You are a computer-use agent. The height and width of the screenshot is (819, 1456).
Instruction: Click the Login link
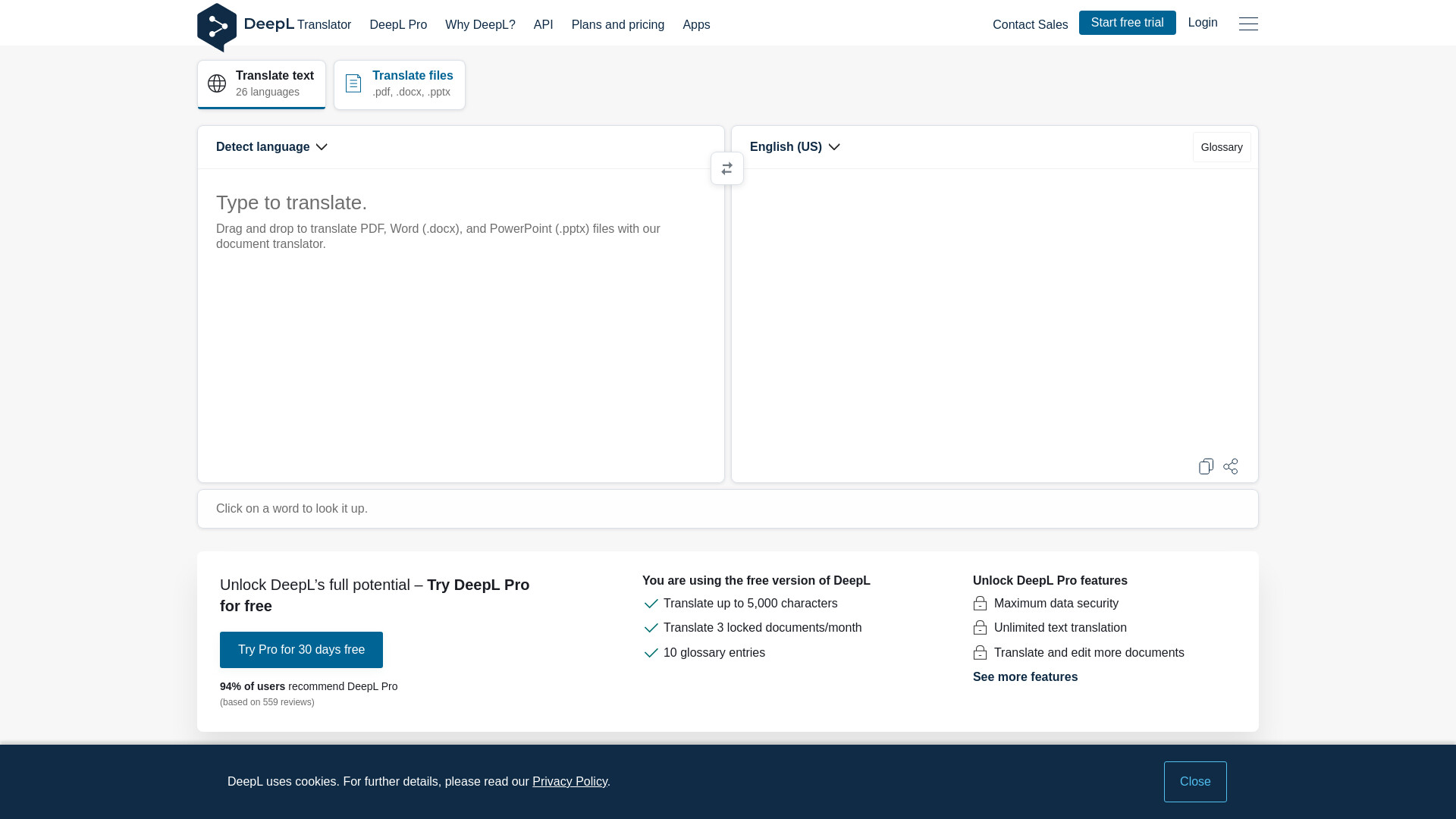pos(1203,23)
